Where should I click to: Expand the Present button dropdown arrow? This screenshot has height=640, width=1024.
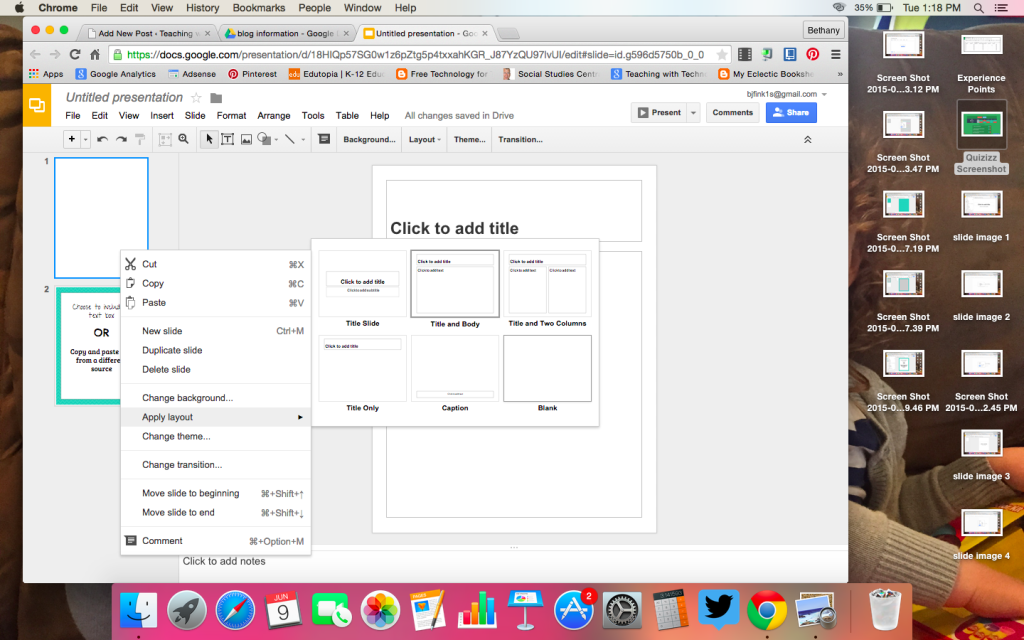pyautogui.click(x=692, y=111)
